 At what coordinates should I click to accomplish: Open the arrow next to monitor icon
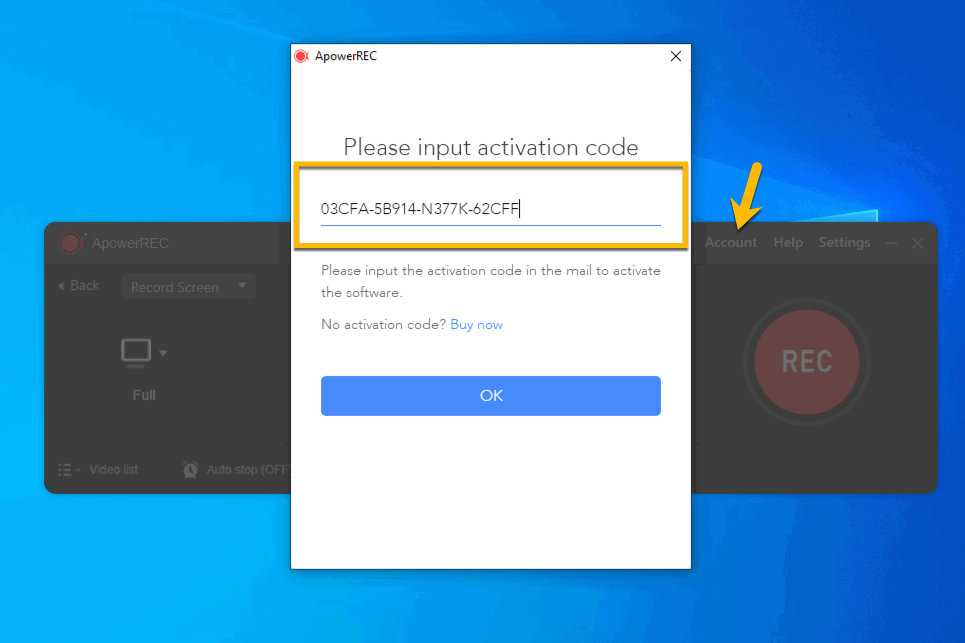[x=163, y=353]
